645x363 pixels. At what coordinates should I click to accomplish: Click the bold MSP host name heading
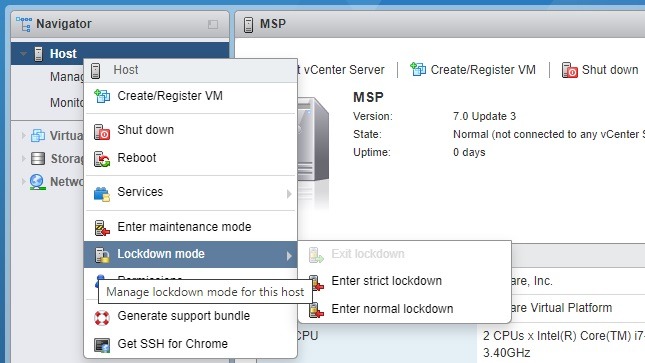[x=368, y=97]
